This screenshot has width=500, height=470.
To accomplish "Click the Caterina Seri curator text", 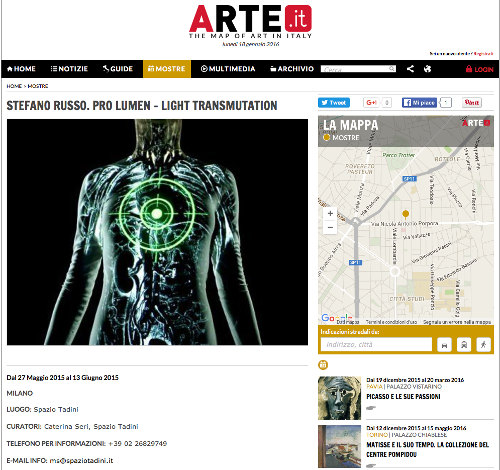I will (x=66, y=426).
